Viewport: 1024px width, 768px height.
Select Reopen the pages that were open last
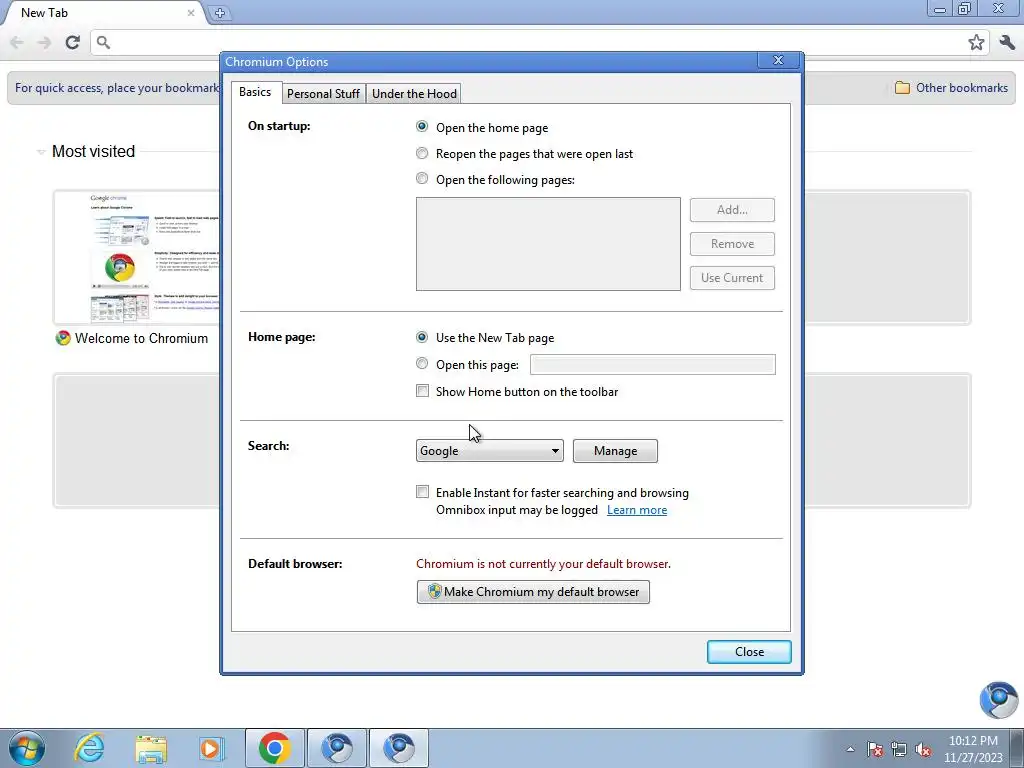[x=422, y=153]
